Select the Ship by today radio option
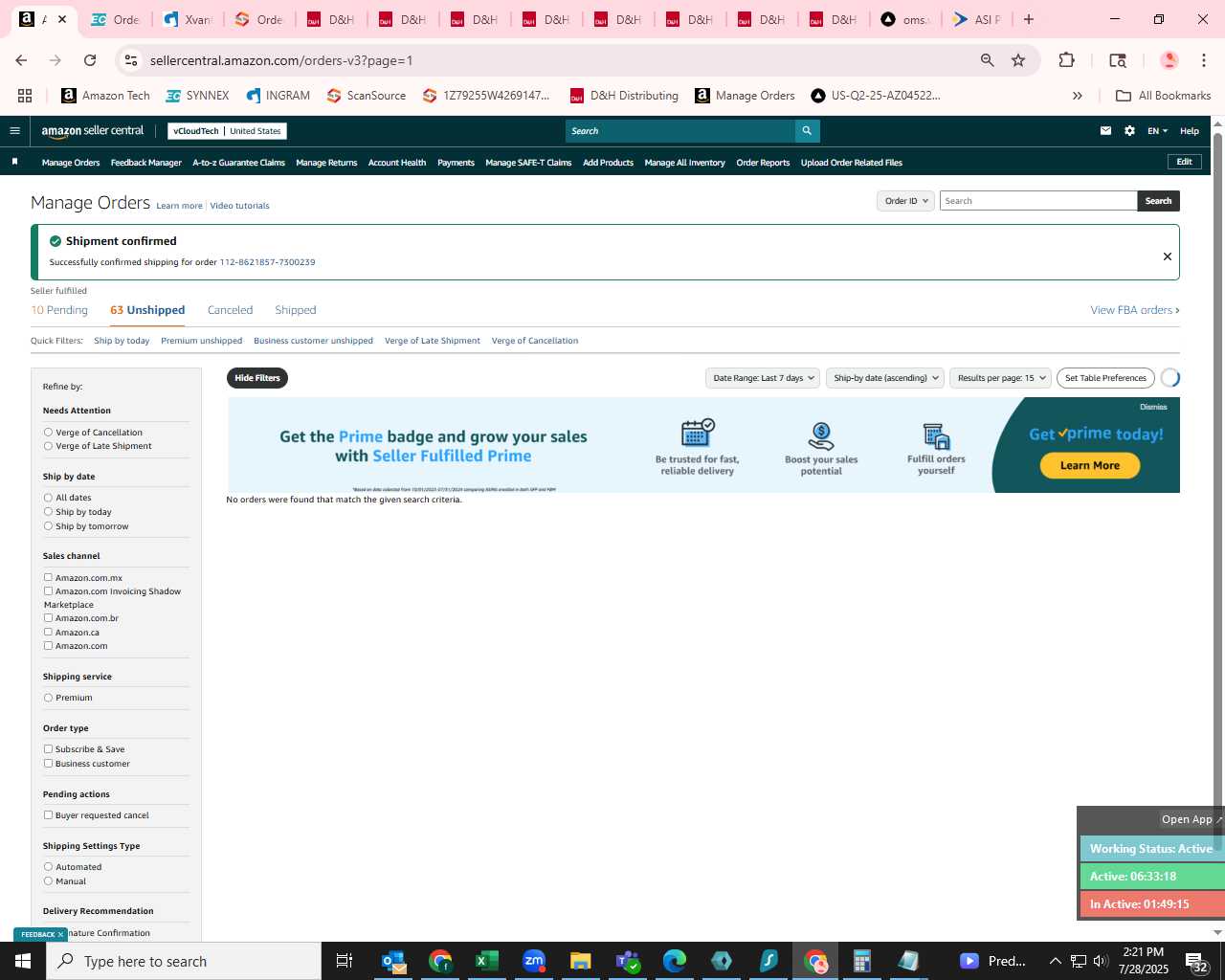The image size is (1225, 980). 48,512
